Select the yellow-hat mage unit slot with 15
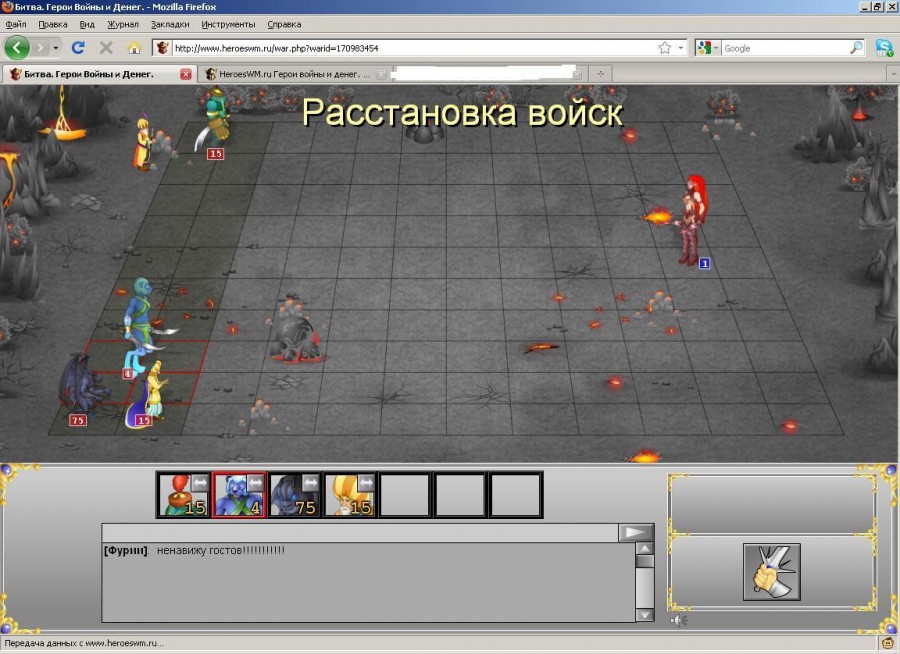This screenshot has height=654, width=900. [x=350, y=494]
